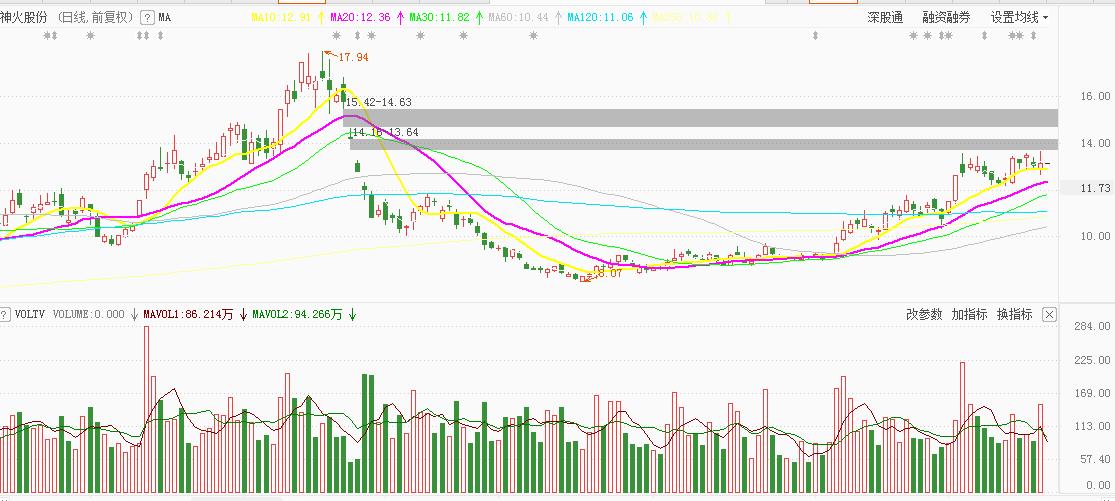Open the 设置均线 dropdown menu
The height and width of the screenshot is (501, 1115).
tap(1019, 18)
